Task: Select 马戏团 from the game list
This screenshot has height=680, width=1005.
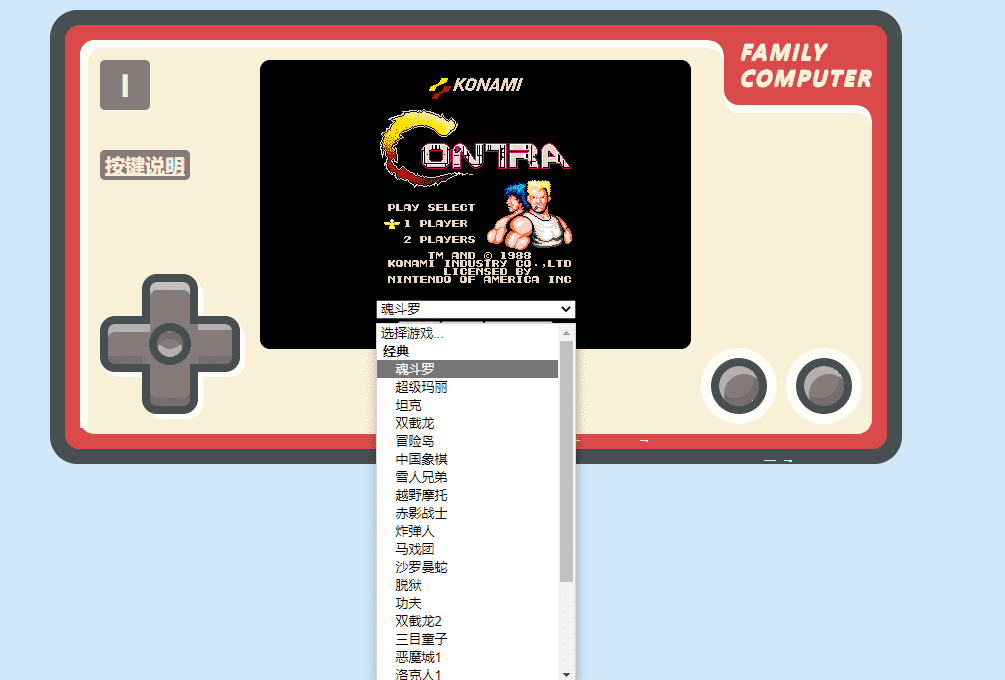Action: [467, 549]
